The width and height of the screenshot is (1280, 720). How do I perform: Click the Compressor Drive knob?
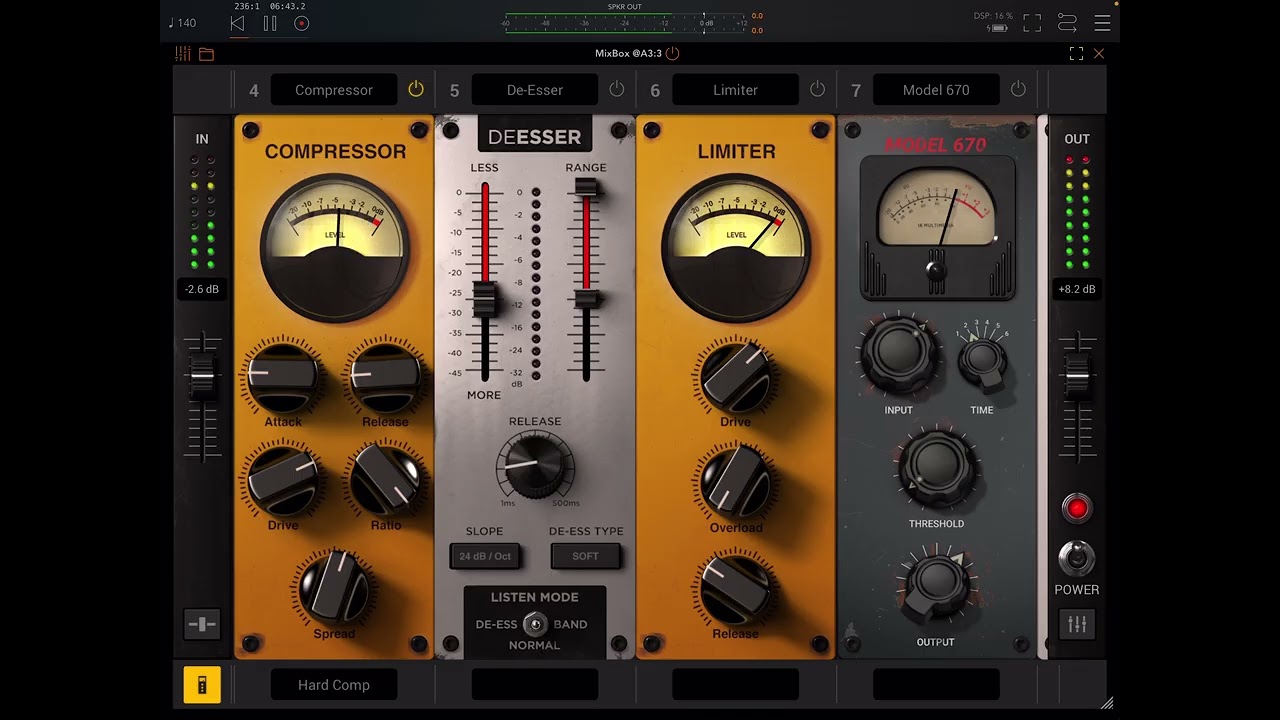pos(283,480)
